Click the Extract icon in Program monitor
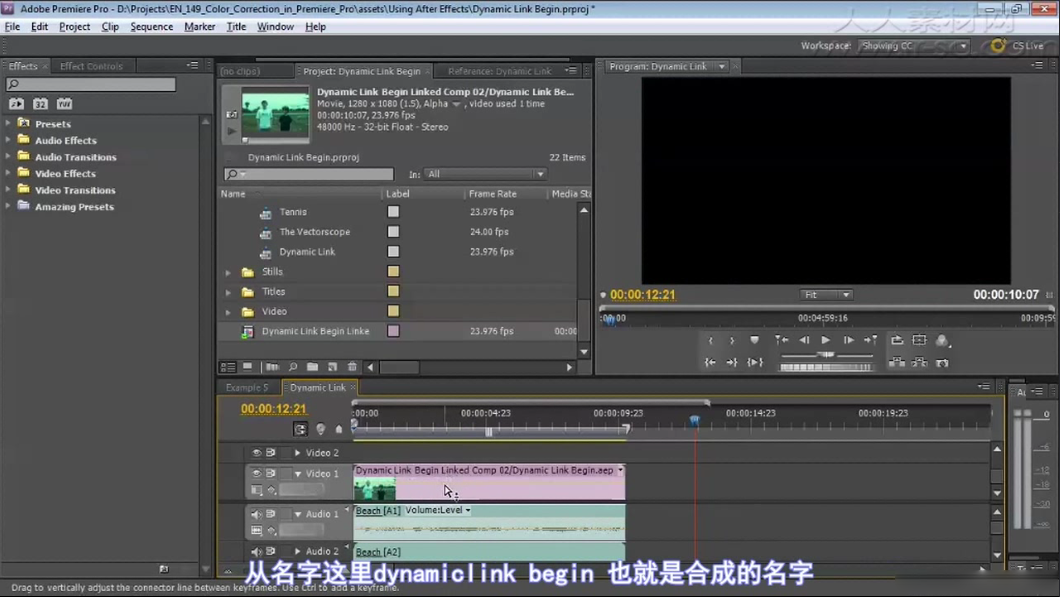 (919, 362)
